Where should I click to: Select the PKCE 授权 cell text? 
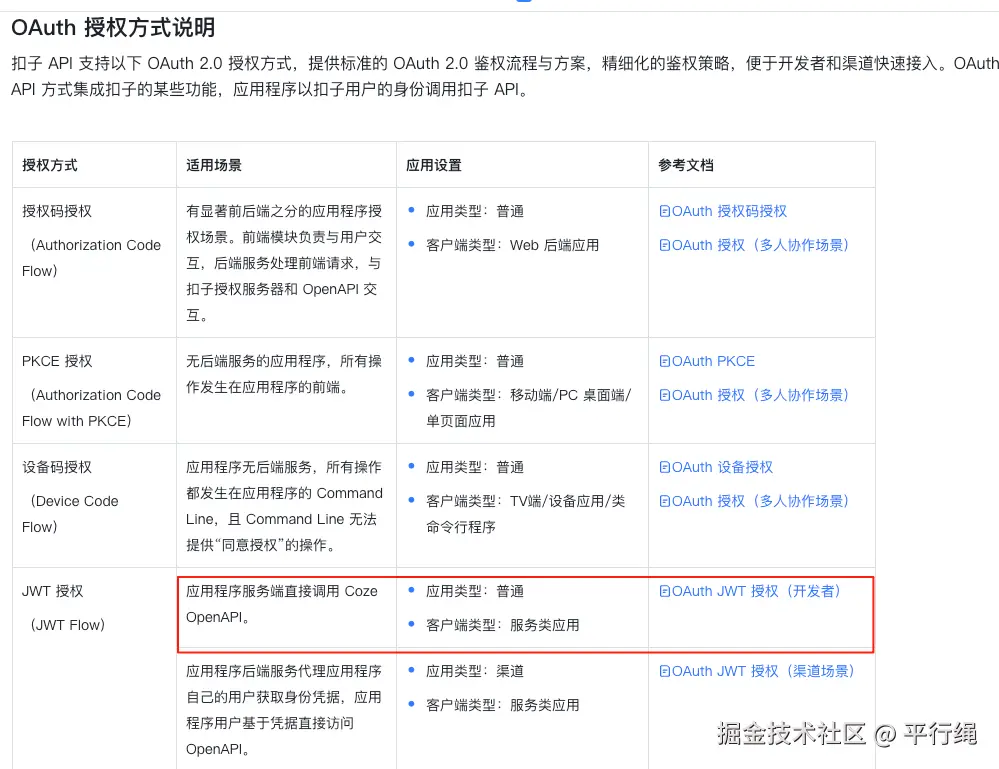point(57,361)
